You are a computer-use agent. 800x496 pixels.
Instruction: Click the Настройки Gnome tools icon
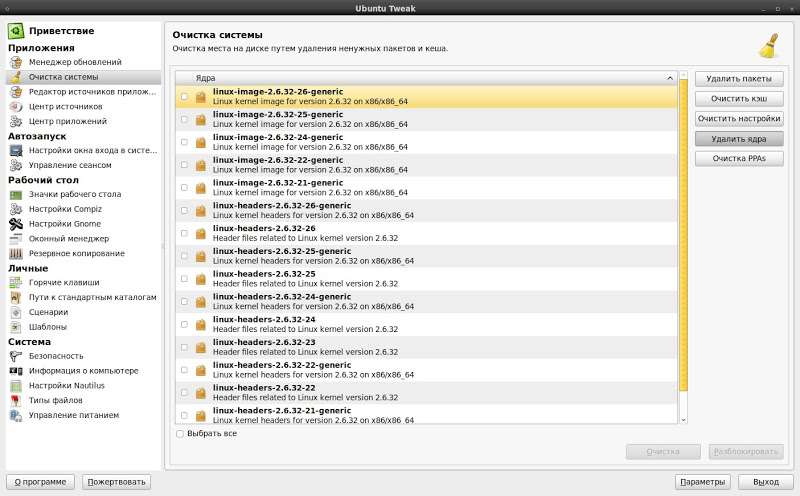[x=16, y=224]
